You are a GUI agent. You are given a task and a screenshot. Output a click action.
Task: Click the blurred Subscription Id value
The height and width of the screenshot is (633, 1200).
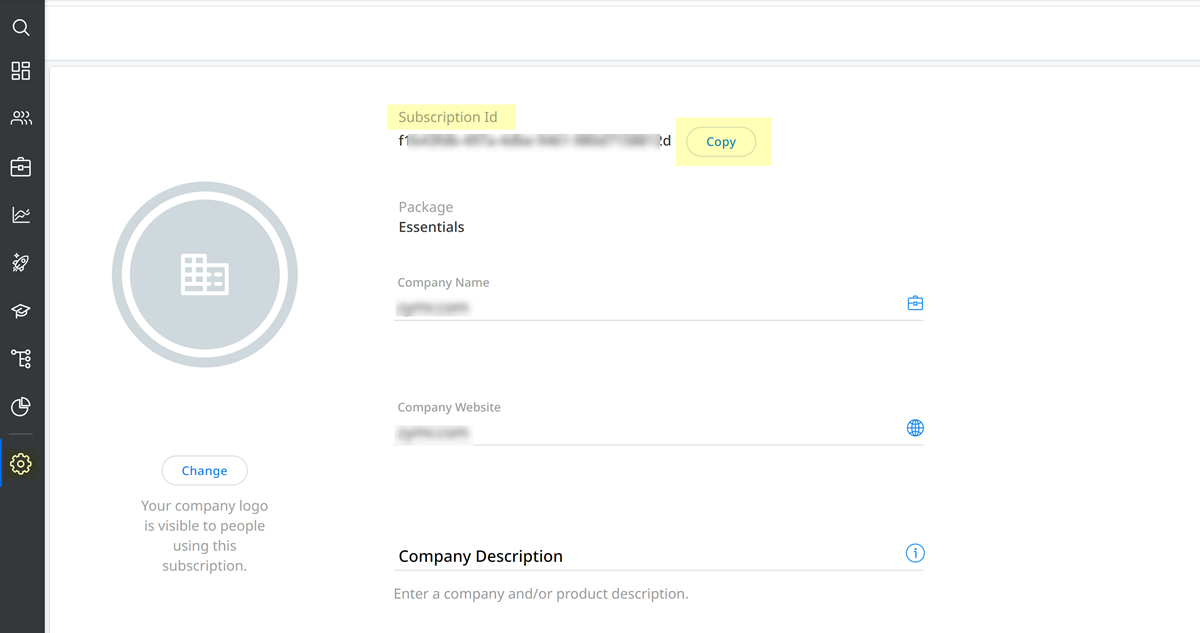(535, 142)
